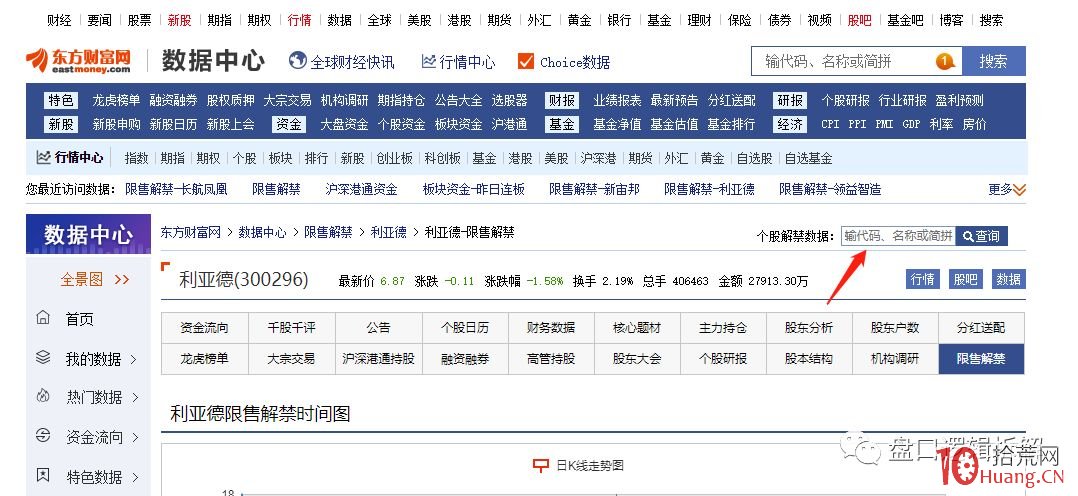Viewport: 1078px width, 496px height.
Task: Click the 特色数据 sidebar star icon
Action: (43, 475)
